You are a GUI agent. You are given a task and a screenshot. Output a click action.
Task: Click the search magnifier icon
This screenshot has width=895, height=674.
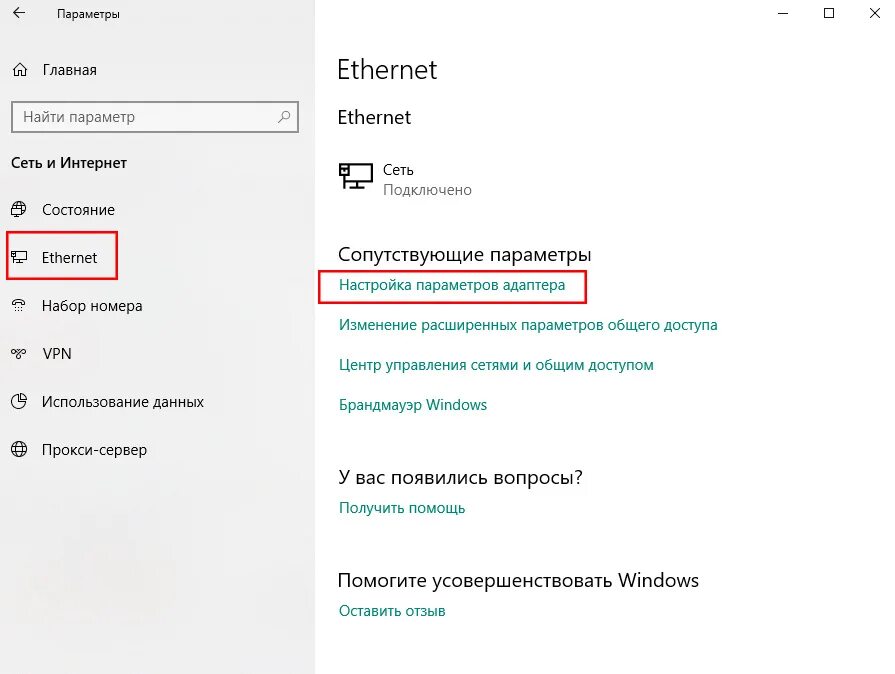click(285, 117)
